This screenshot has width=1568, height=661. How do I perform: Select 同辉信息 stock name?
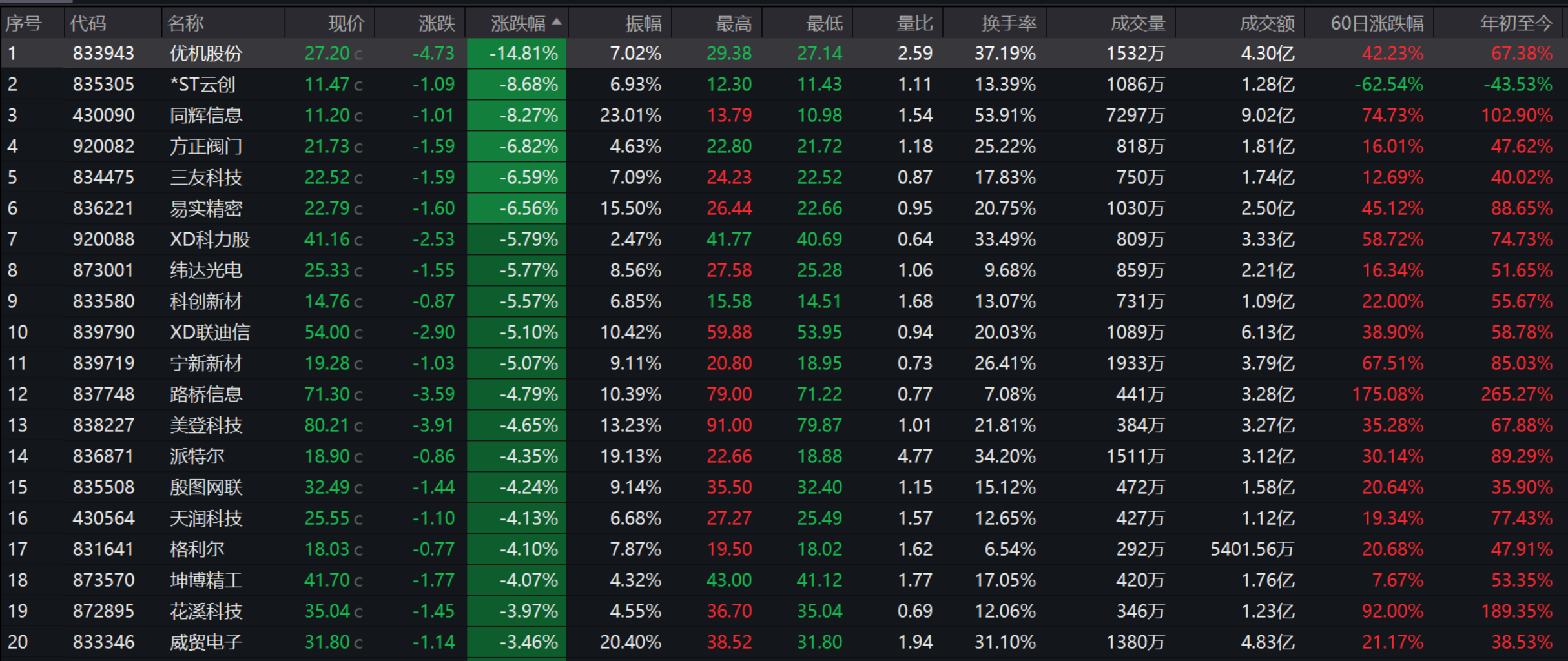pyautogui.click(x=206, y=116)
